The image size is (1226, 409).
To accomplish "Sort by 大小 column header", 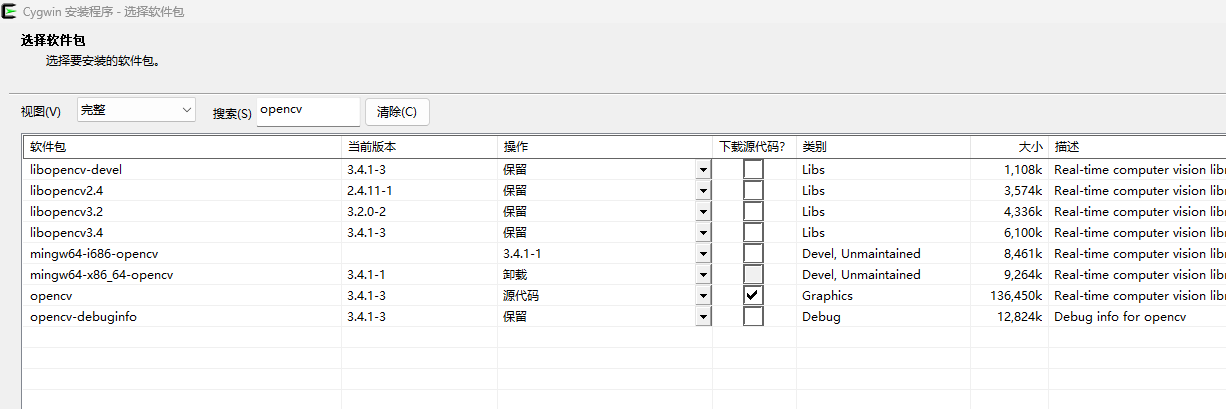I will tap(1009, 147).
